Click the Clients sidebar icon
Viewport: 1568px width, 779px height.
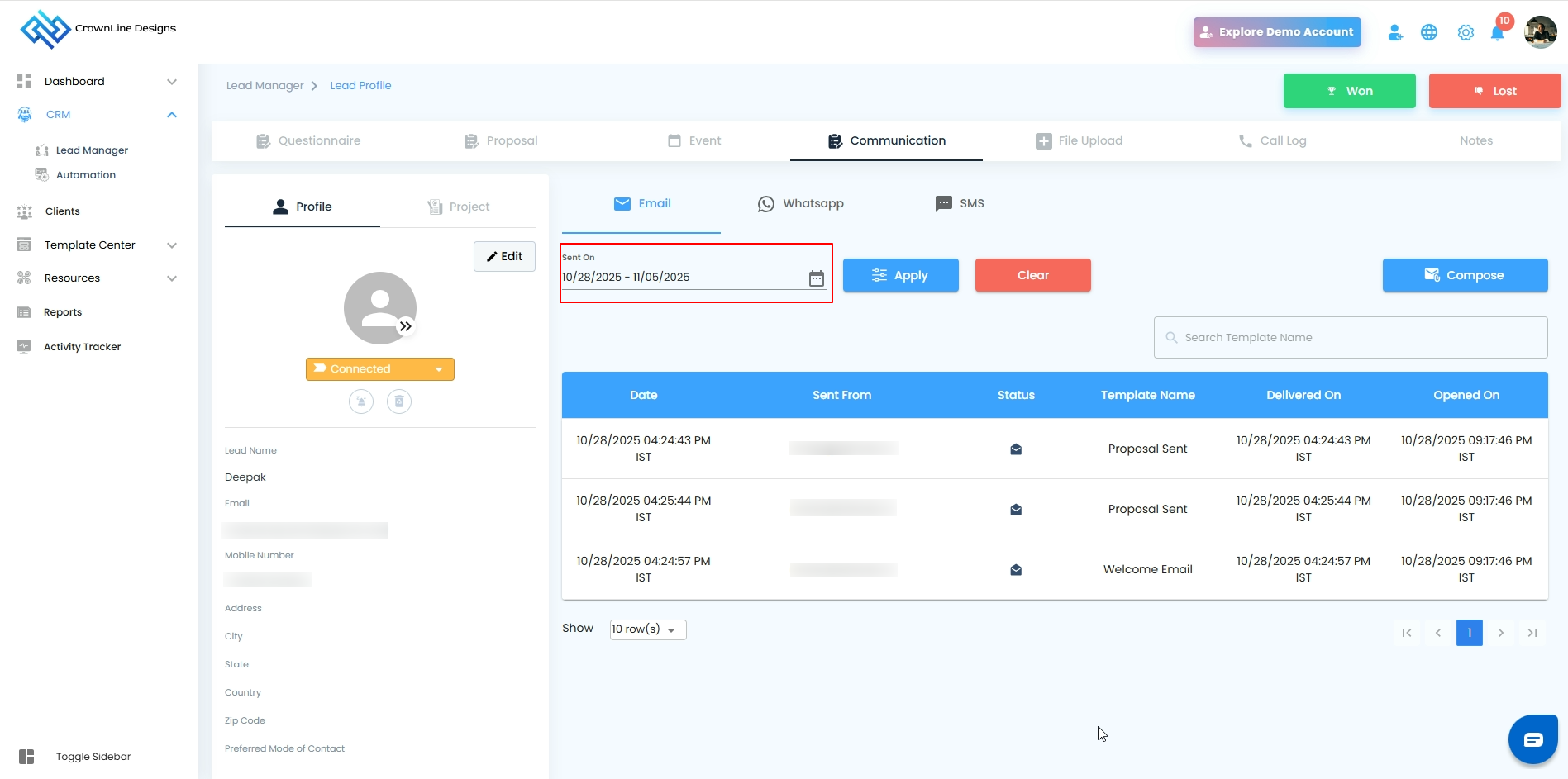pos(24,212)
